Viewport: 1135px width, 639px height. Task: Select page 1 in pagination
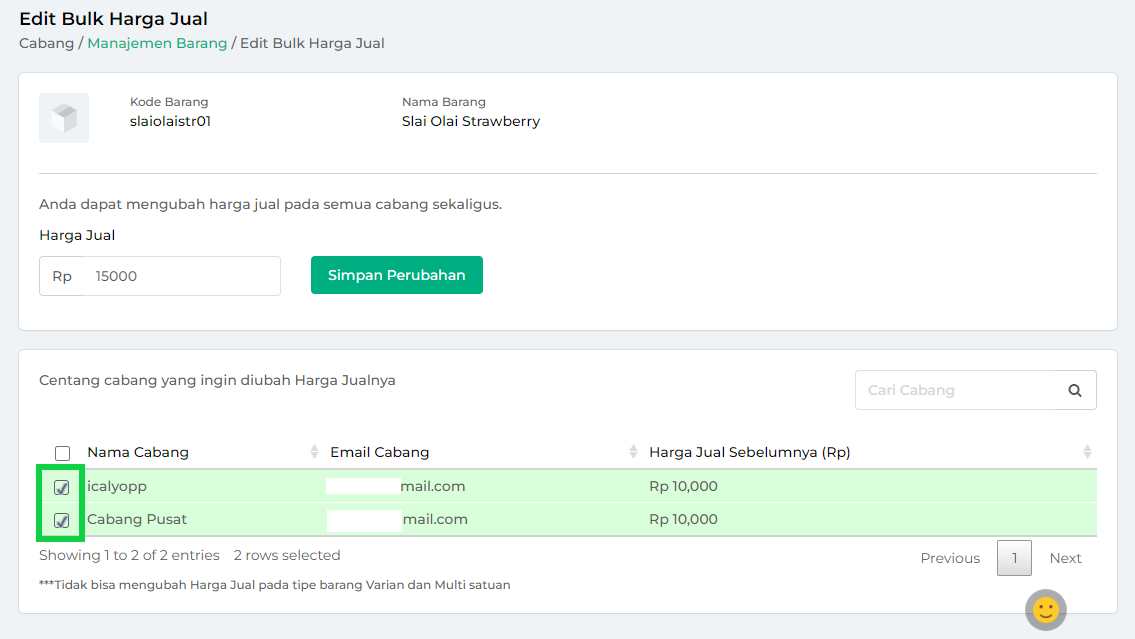(x=1014, y=558)
